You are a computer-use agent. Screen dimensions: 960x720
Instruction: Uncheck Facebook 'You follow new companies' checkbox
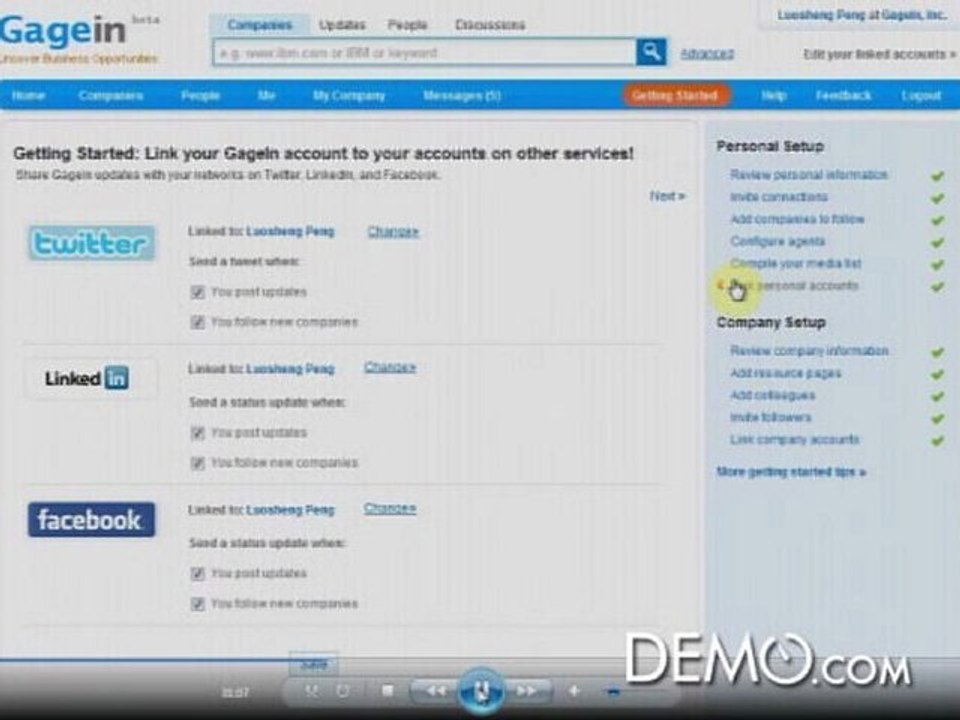197,604
